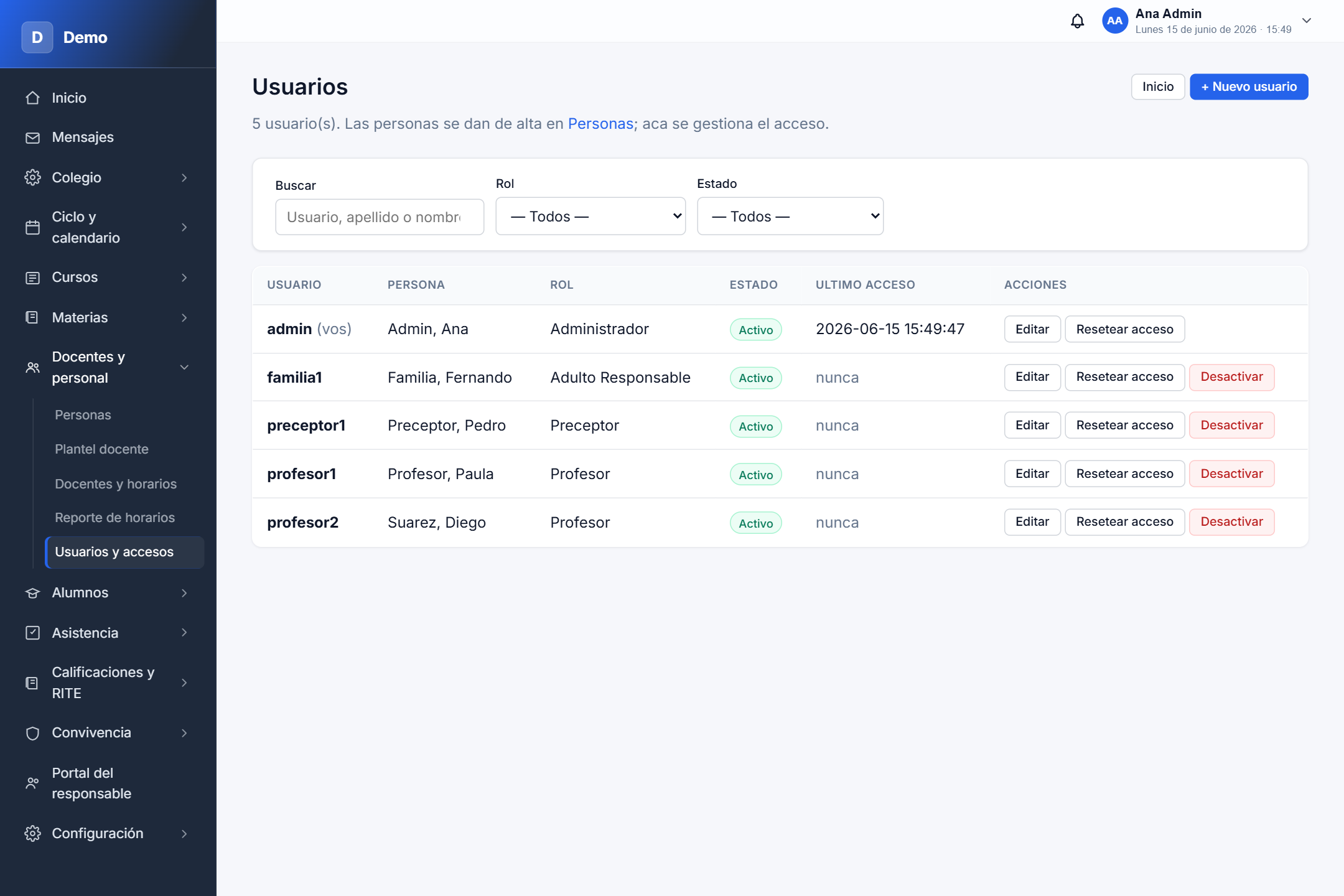Open the notifications bell icon
Image resolution: width=1344 pixels, height=896 pixels.
pyautogui.click(x=1077, y=21)
